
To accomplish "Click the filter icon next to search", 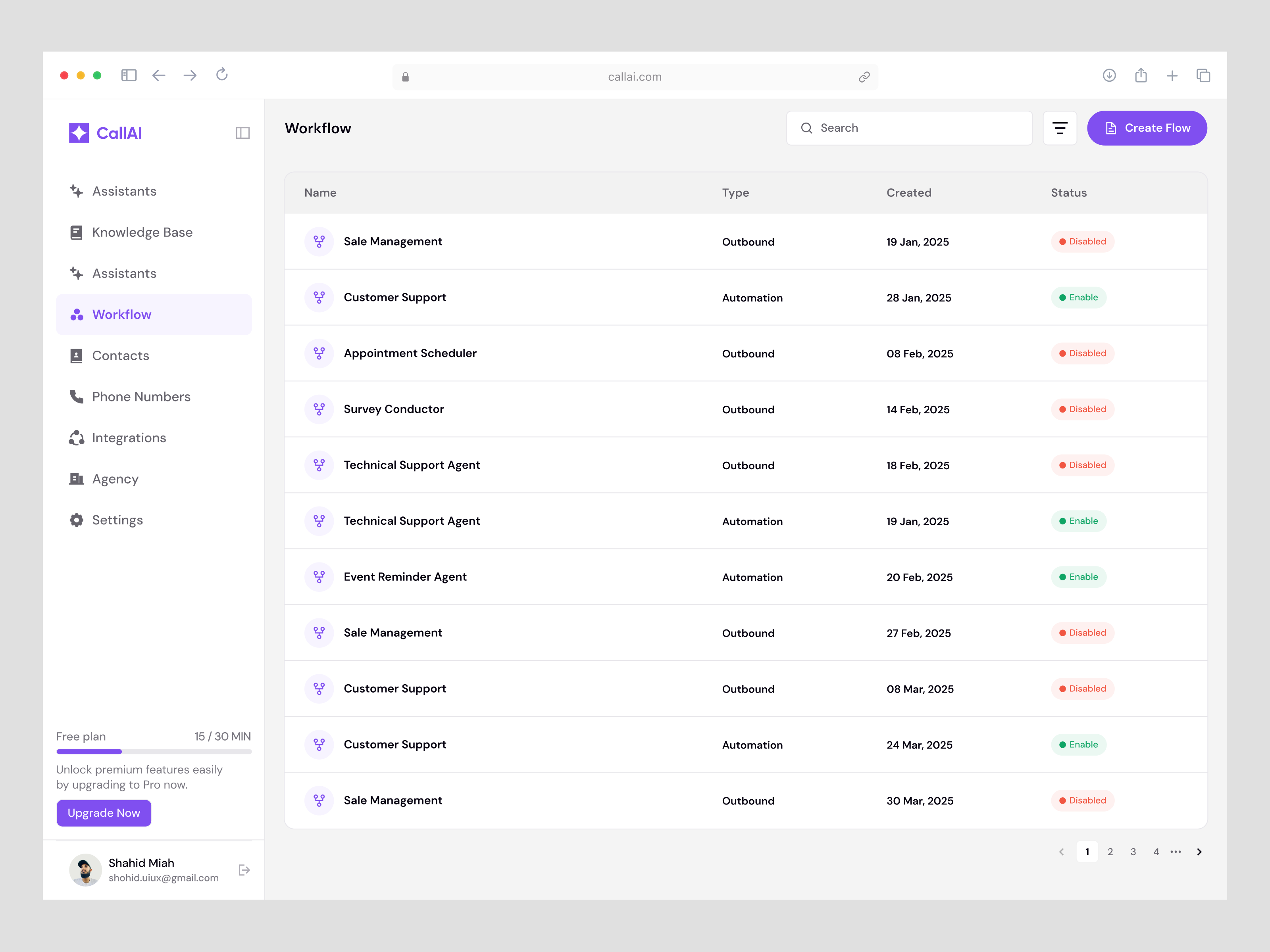I will click(1059, 128).
